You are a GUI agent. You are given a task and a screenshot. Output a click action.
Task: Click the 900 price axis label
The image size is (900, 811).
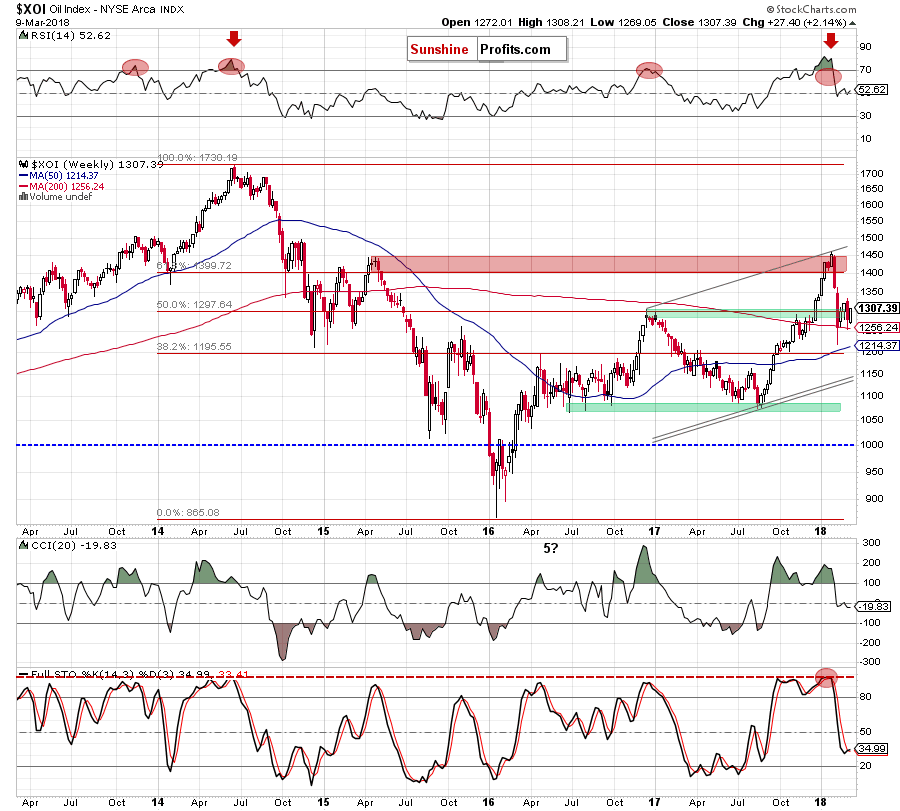point(874,498)
